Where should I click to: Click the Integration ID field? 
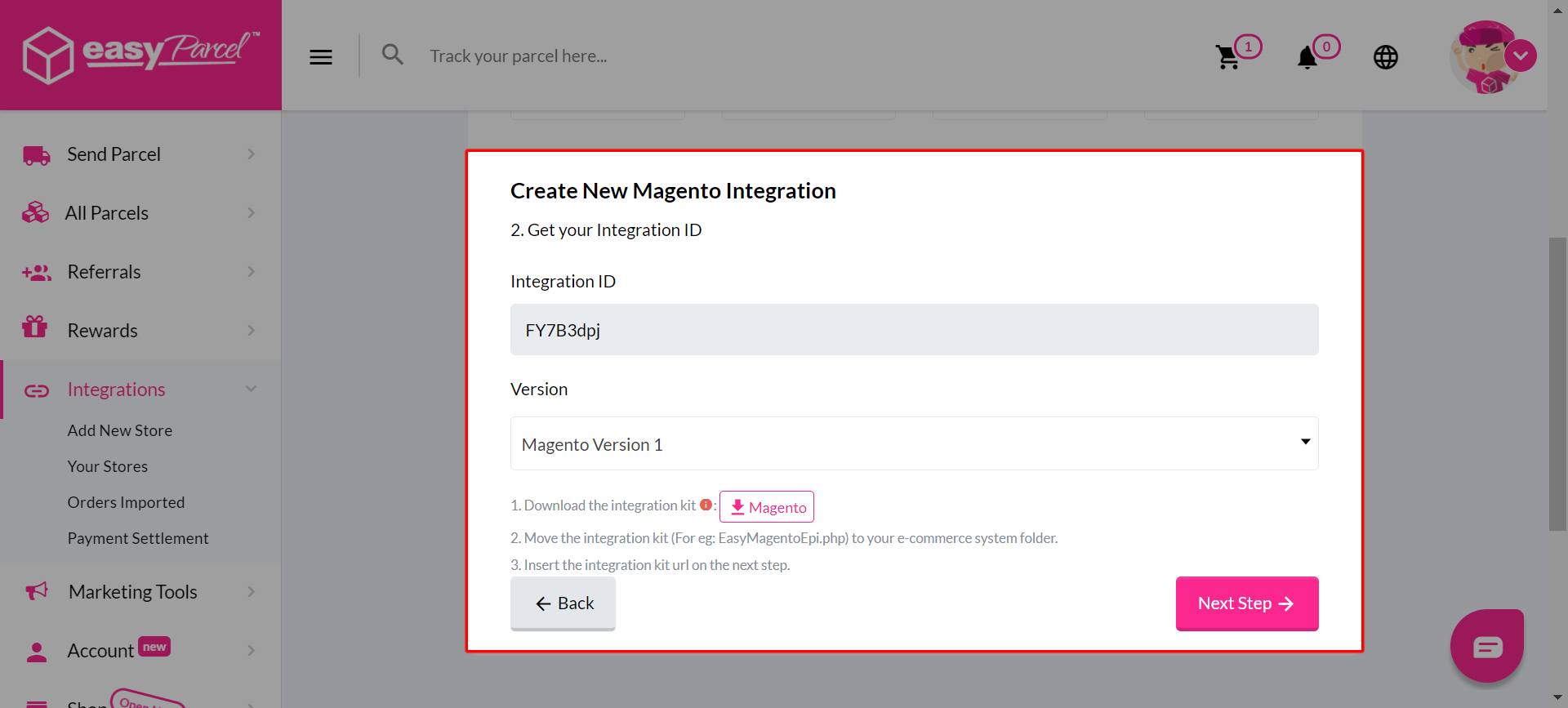[x=914, y=330]
